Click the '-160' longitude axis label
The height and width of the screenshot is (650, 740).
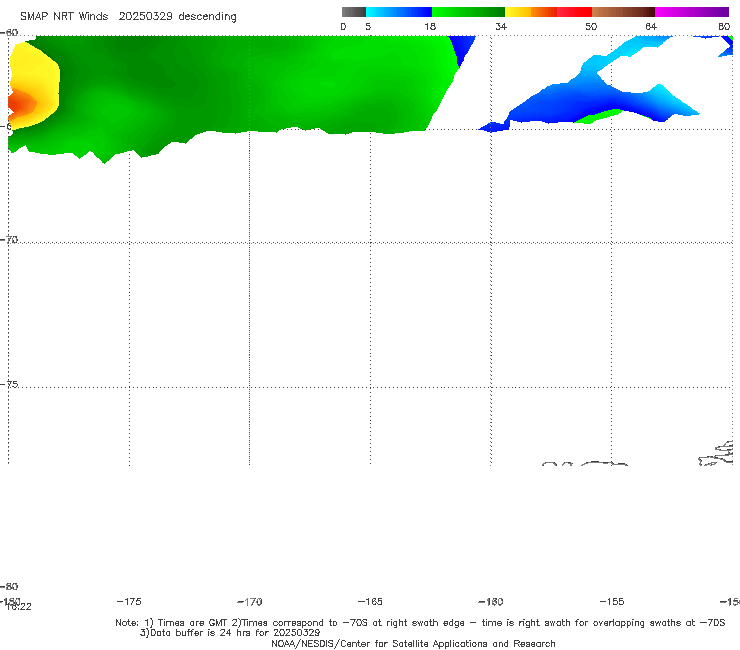[x=491, y=601]
